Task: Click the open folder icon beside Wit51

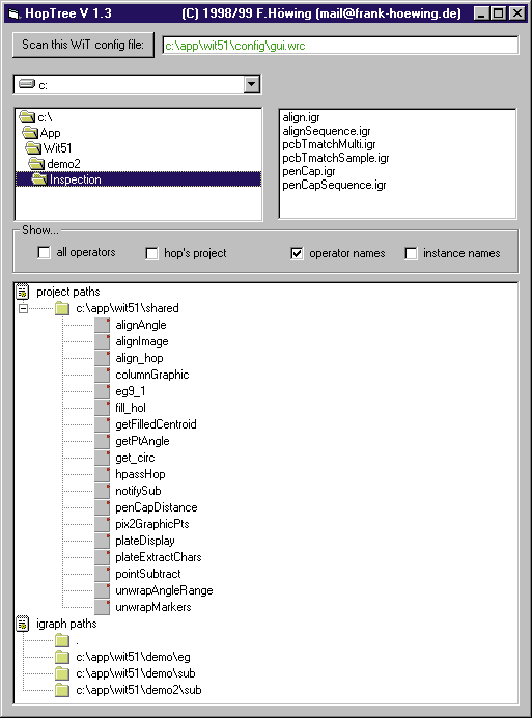Action: click(x=33, y=148)
